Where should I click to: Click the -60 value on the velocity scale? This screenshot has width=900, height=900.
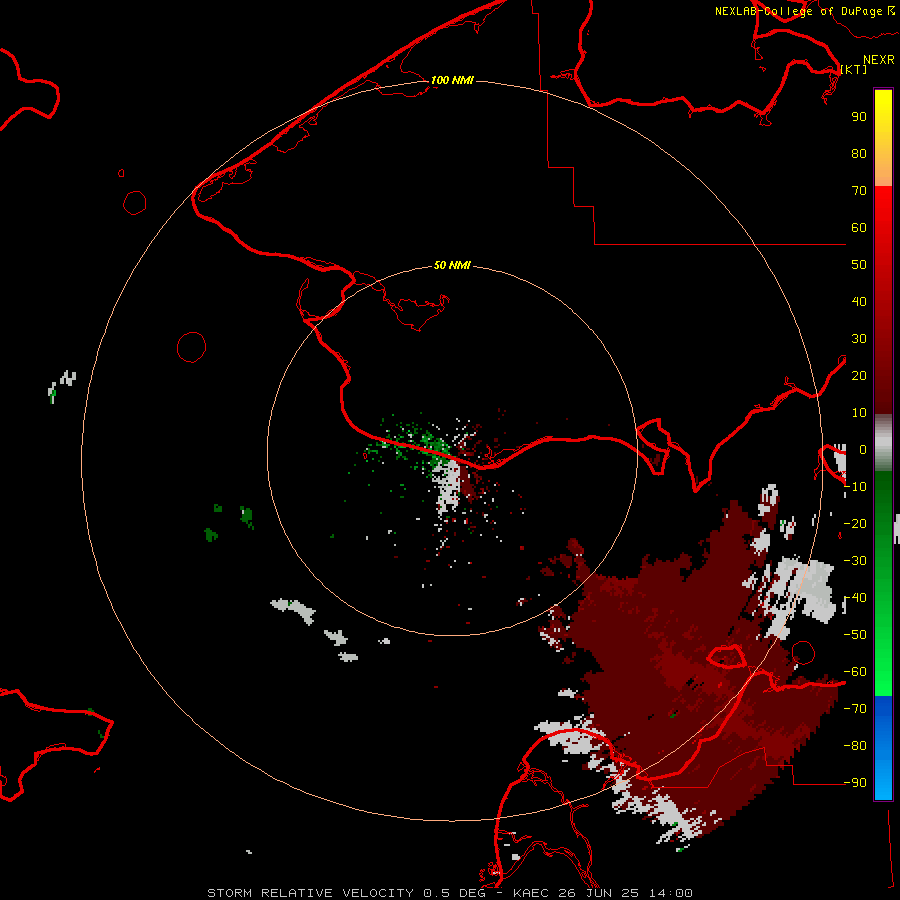855,672
